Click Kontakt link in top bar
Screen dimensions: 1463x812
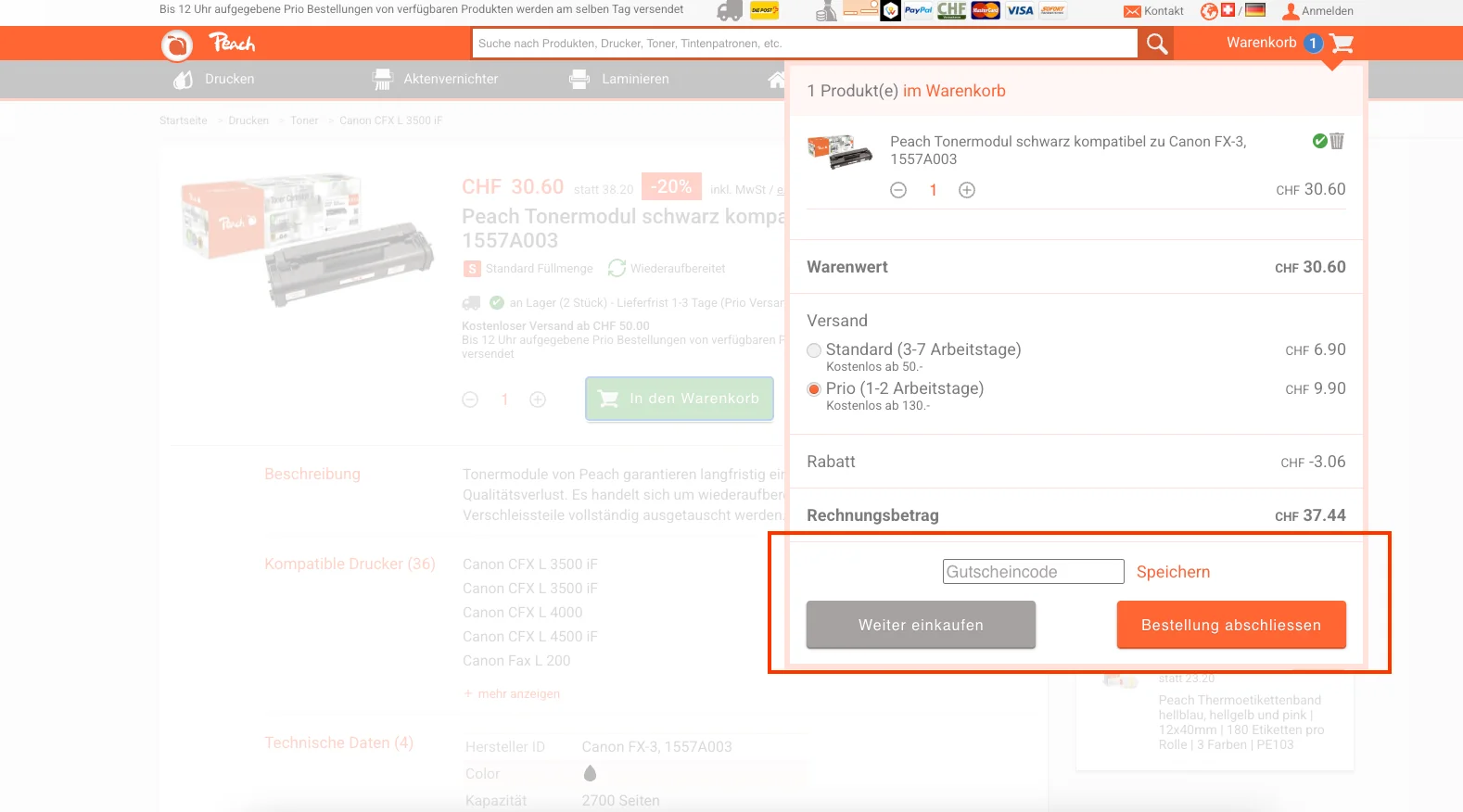[x=1164, y=11]
